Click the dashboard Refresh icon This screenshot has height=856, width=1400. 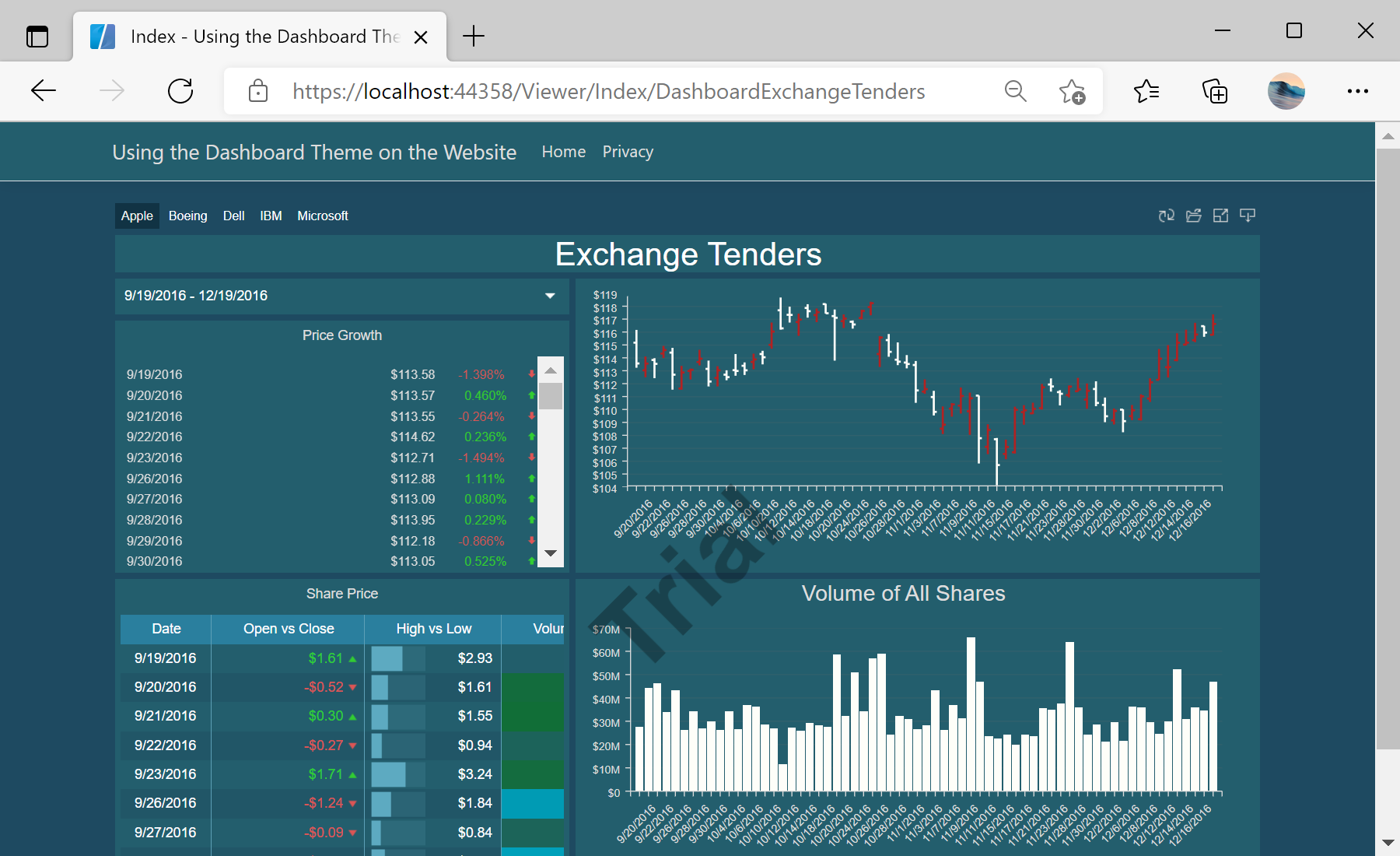click(x=1166, y=216)
